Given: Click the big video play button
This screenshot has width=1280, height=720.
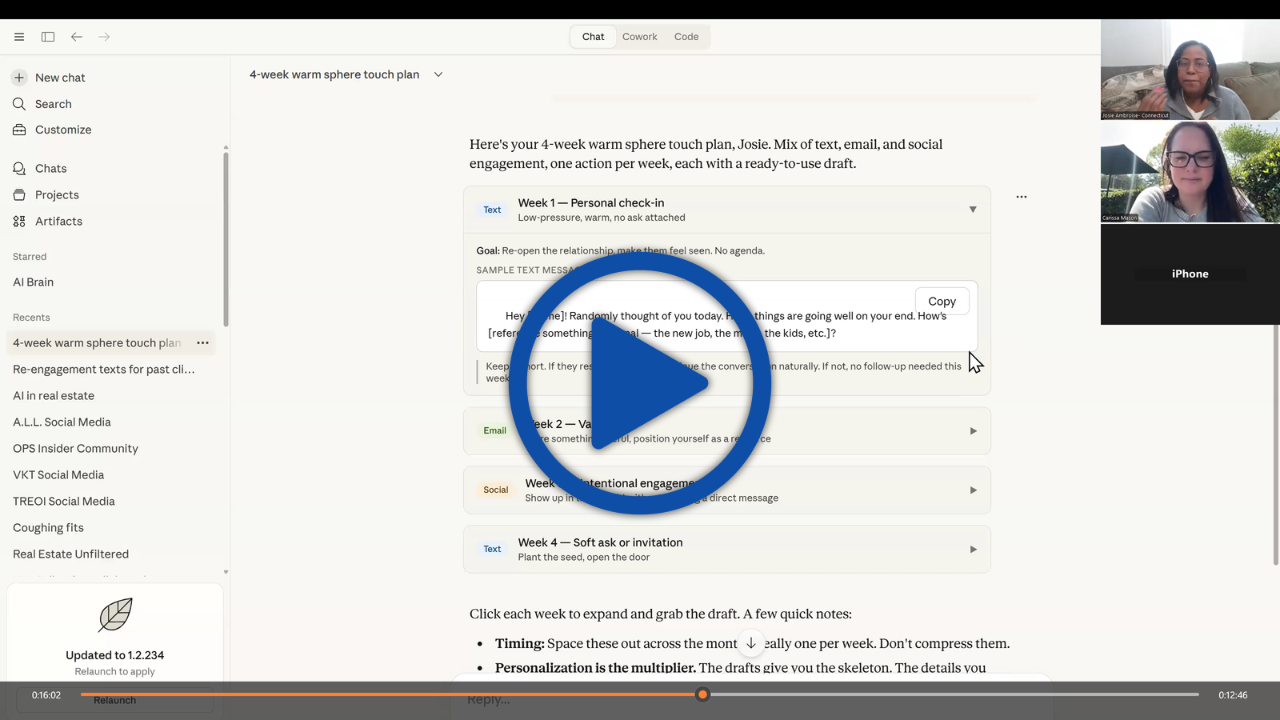Looking at the screenshot, I should click(640, 385).
